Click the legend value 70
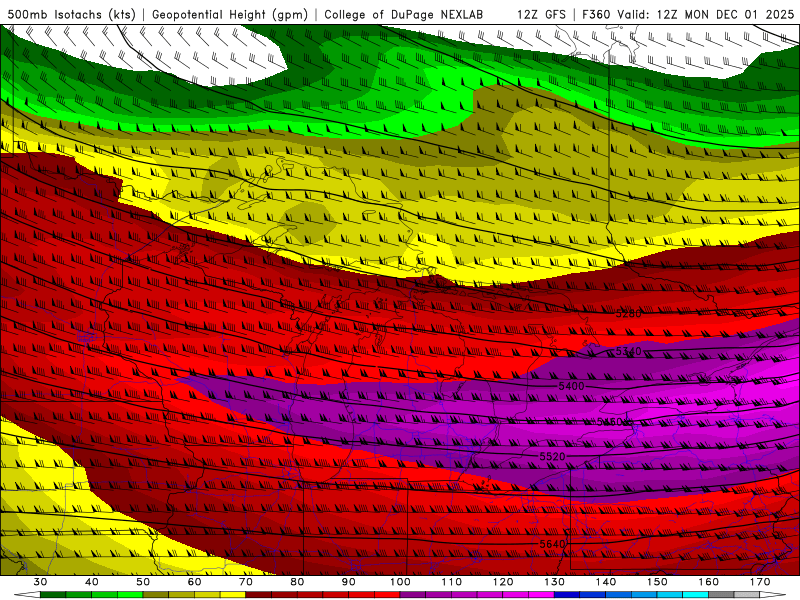800x600 pixels. point(246,582)
